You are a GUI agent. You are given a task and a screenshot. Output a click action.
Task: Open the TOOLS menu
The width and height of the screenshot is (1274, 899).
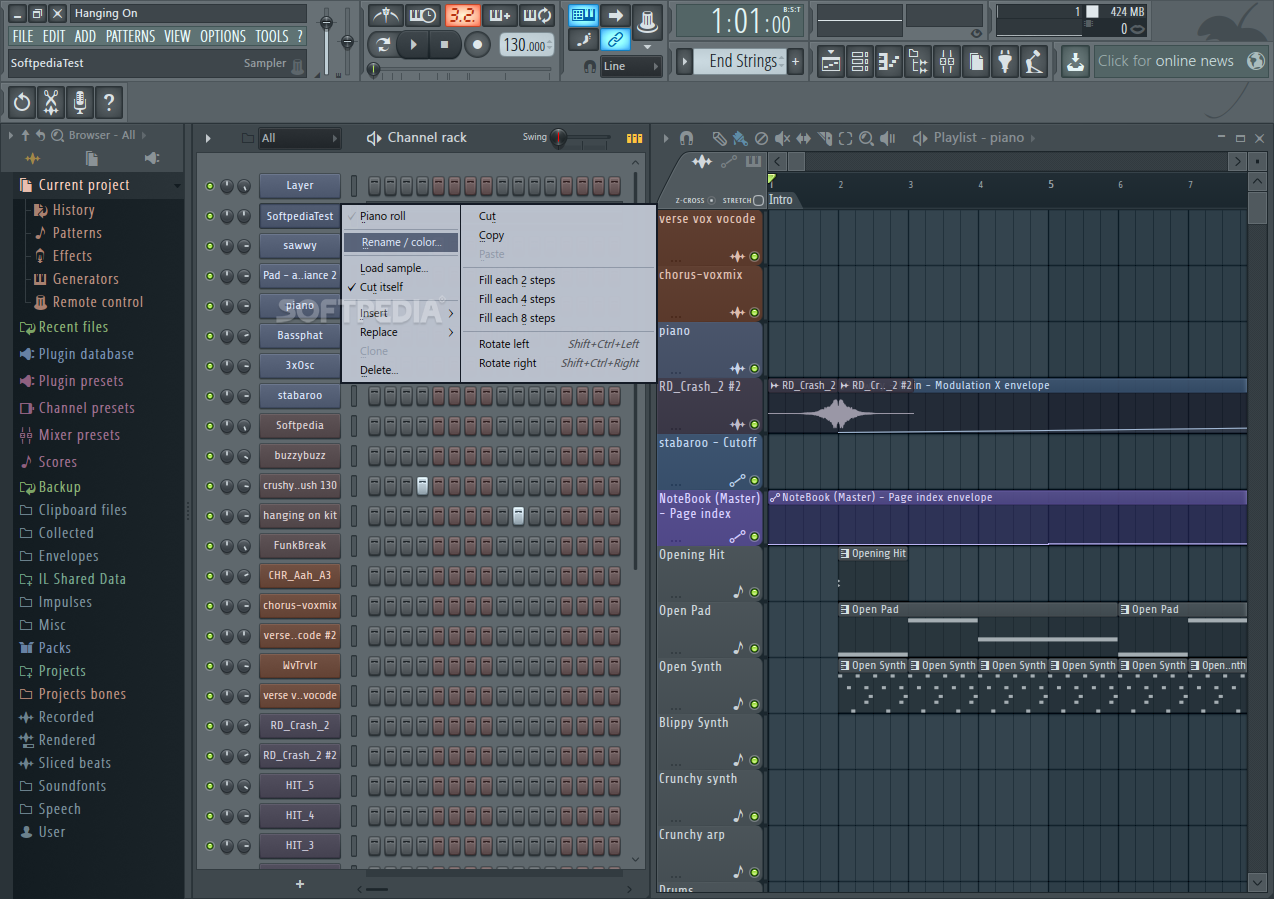[x=271, y=36]
